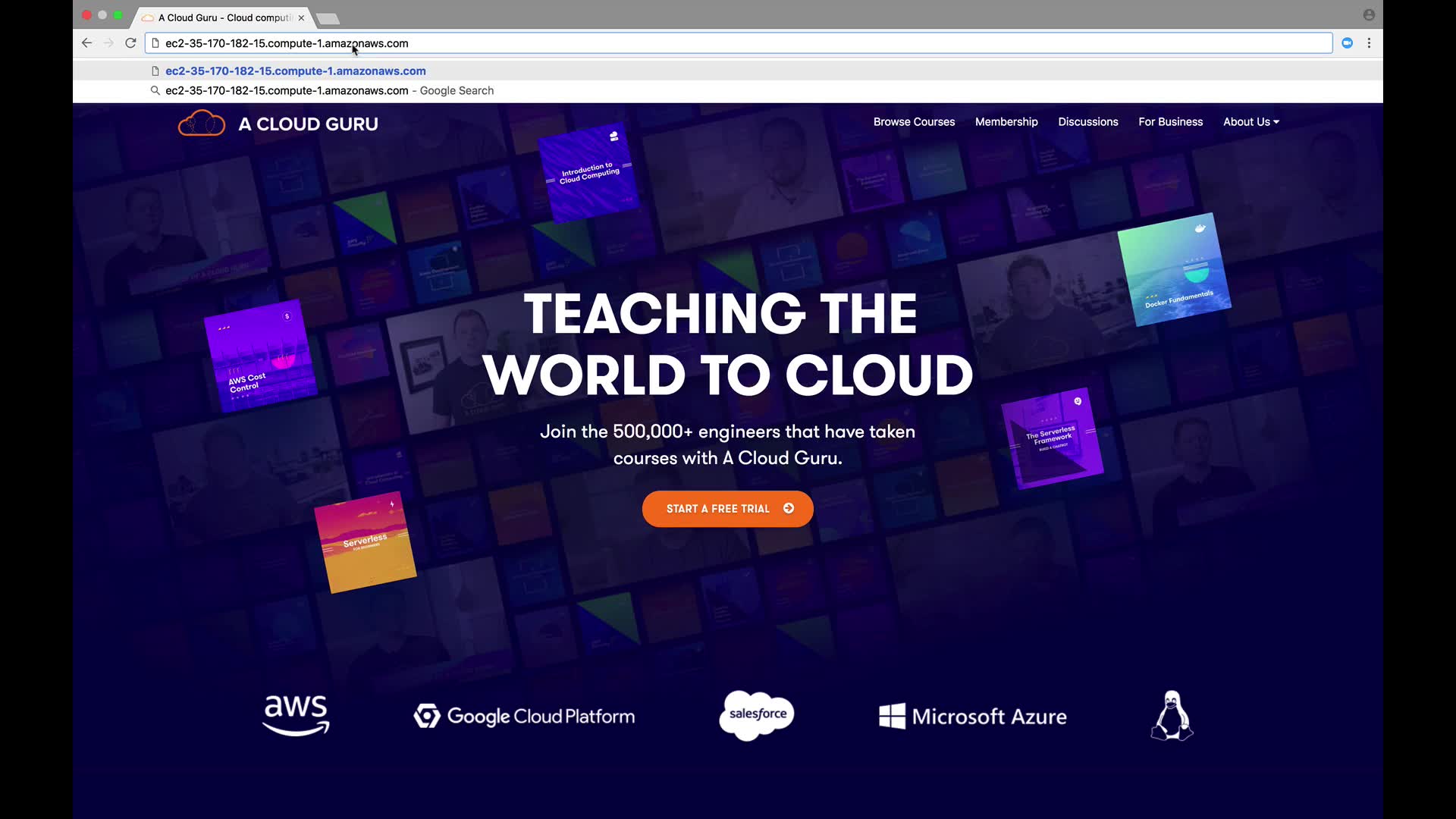Click the A Cloud Guru cloud logo
The width and height of the screenshot is (1456, 819).
(x=202, y=123)
